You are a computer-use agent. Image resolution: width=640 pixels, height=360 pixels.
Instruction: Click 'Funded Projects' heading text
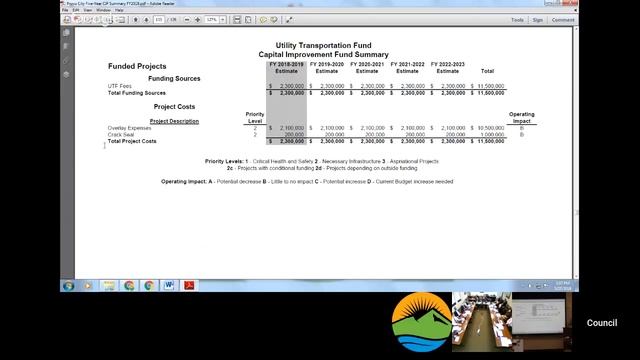pyautogui.click(x=137, y=66)
